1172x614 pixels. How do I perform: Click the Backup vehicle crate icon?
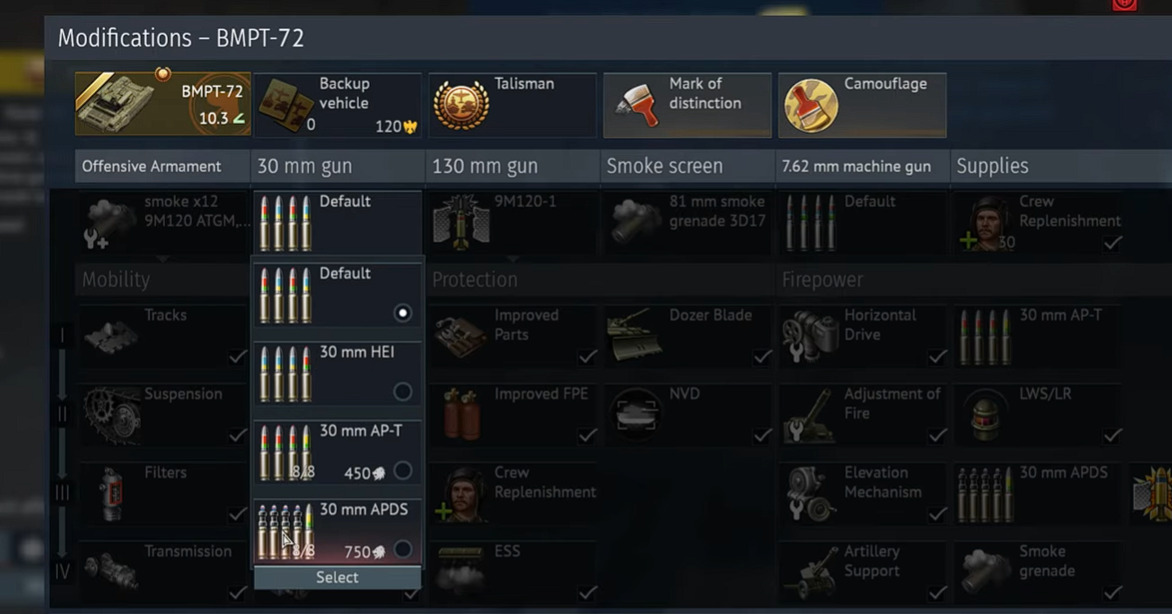(x=285, y=107)
